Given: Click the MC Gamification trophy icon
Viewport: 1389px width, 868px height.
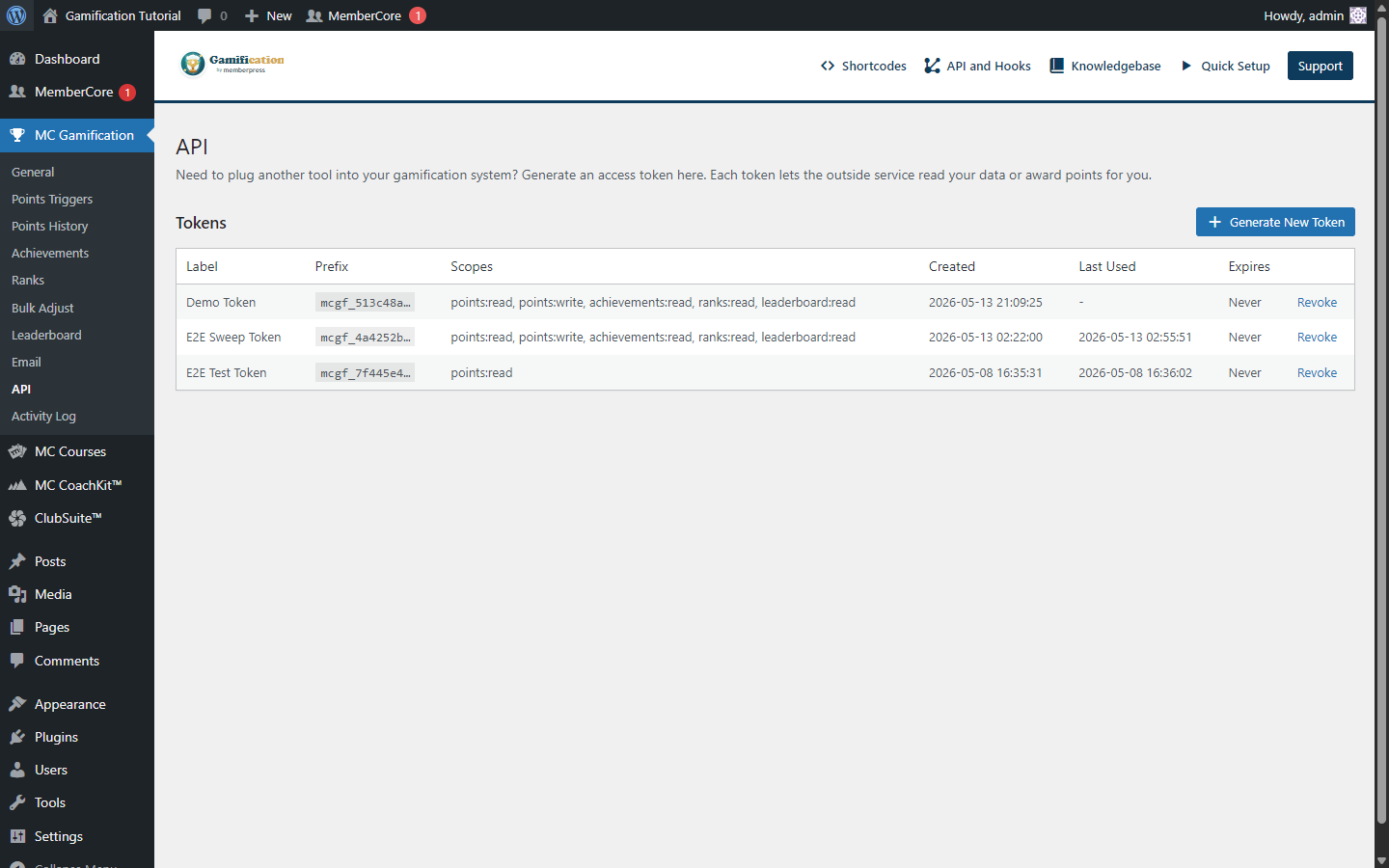Looking at the screenshot, I should pyautogui.click(x=17, y=135).
